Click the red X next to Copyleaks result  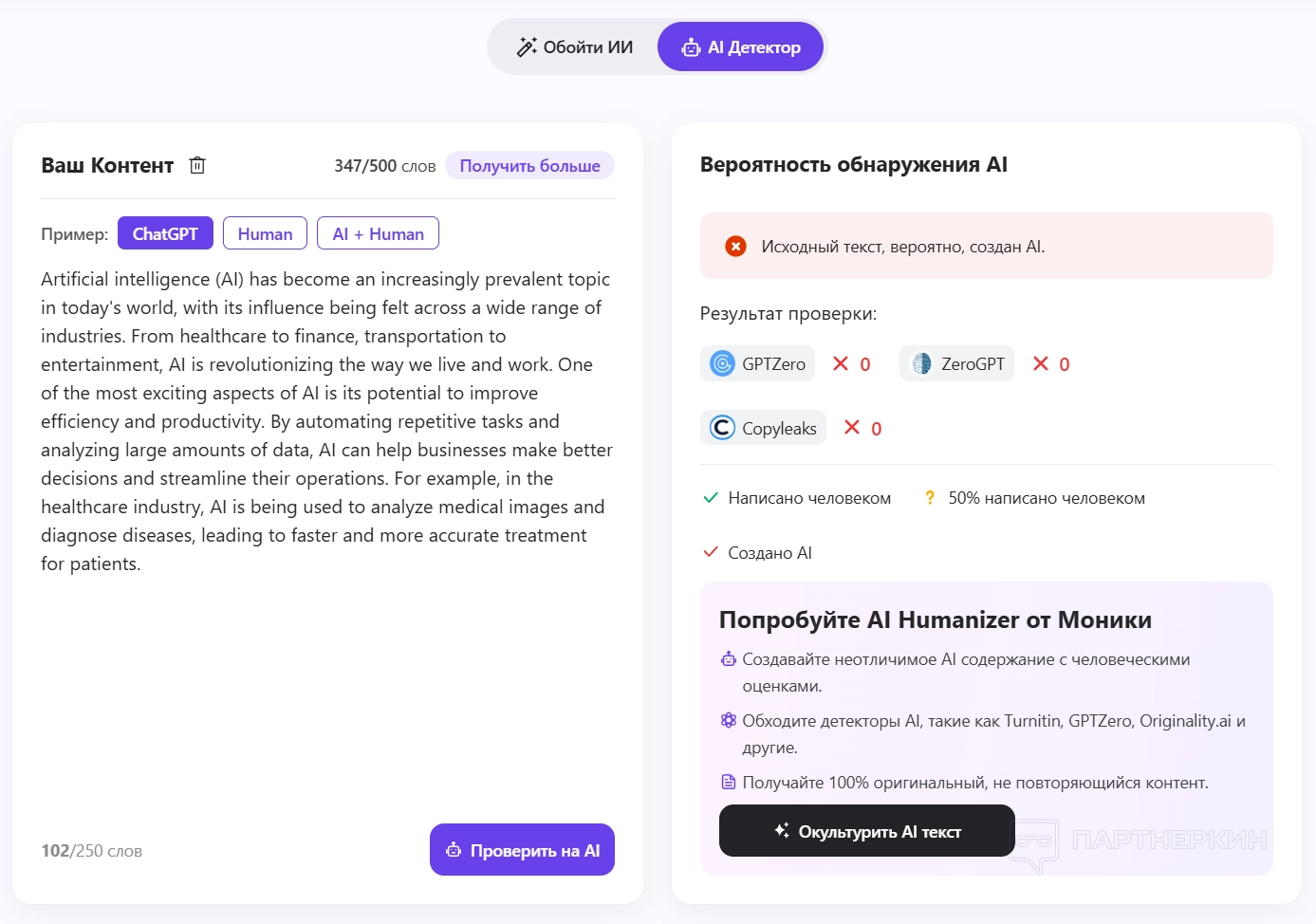852,428
